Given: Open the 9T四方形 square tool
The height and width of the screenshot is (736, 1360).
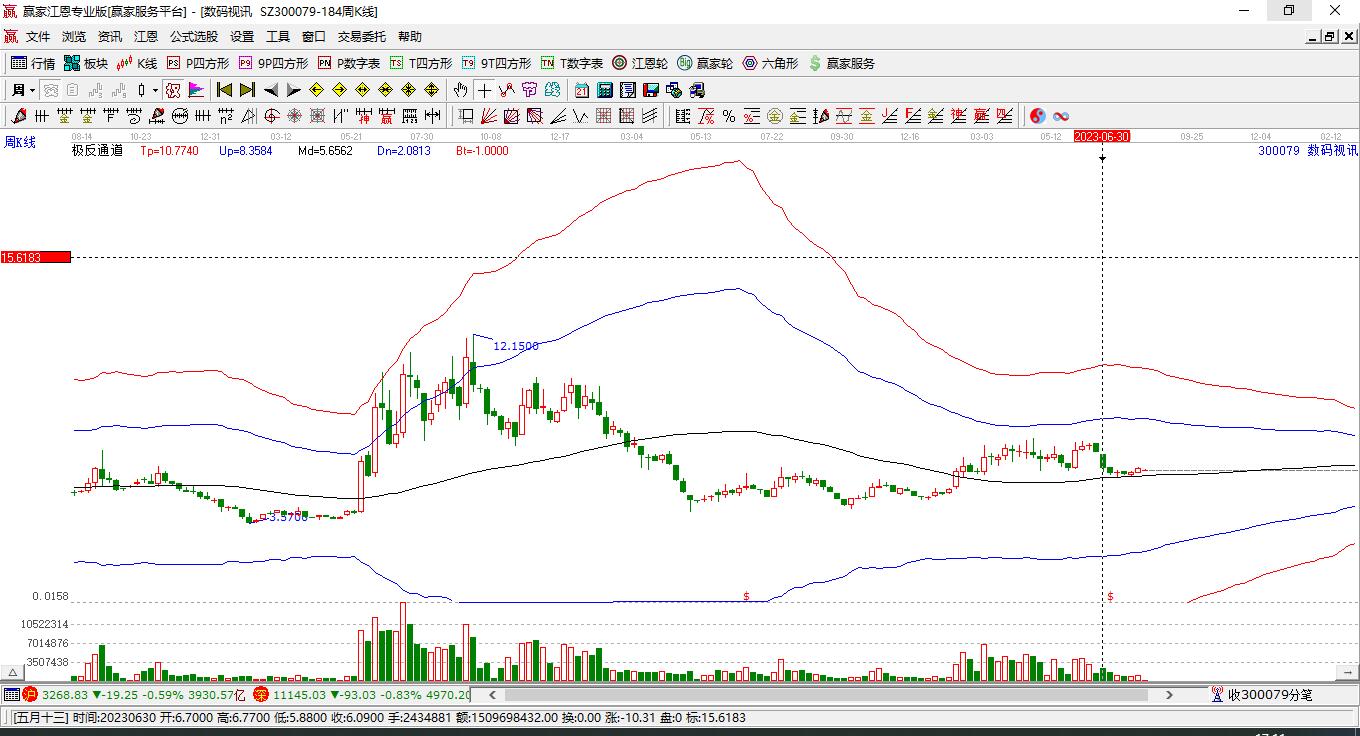Looking at the screenshot, I should (x=496, y=63).
